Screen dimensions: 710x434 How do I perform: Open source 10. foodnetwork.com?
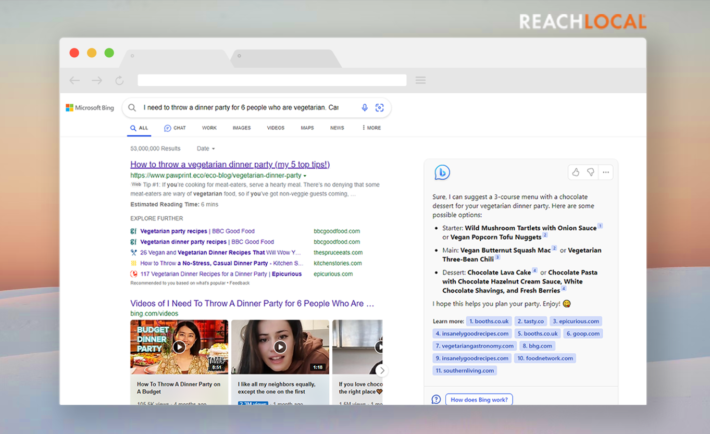tap(545, 358)
